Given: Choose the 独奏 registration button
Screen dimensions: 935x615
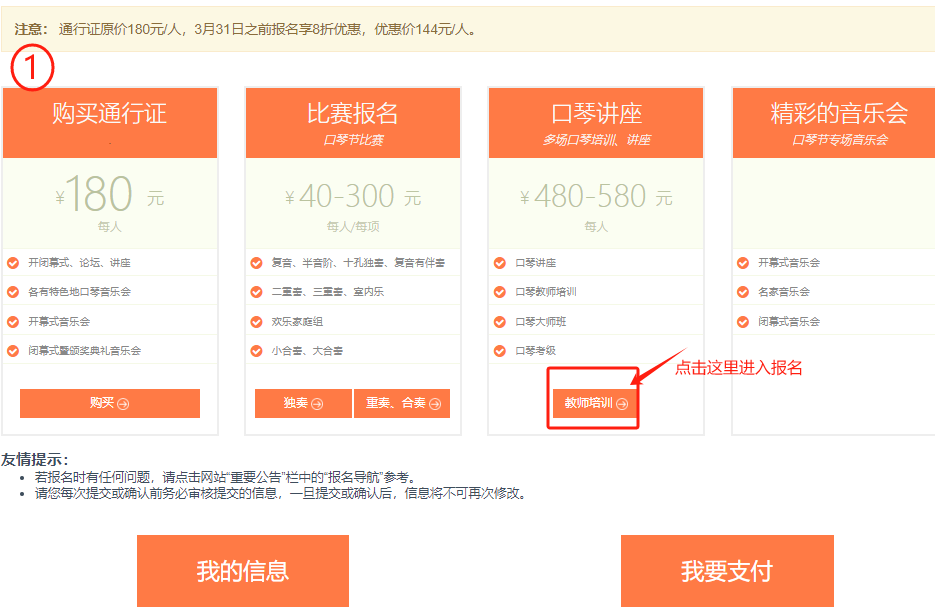Looking at the screenshot, I should click(x=303, y=403).
